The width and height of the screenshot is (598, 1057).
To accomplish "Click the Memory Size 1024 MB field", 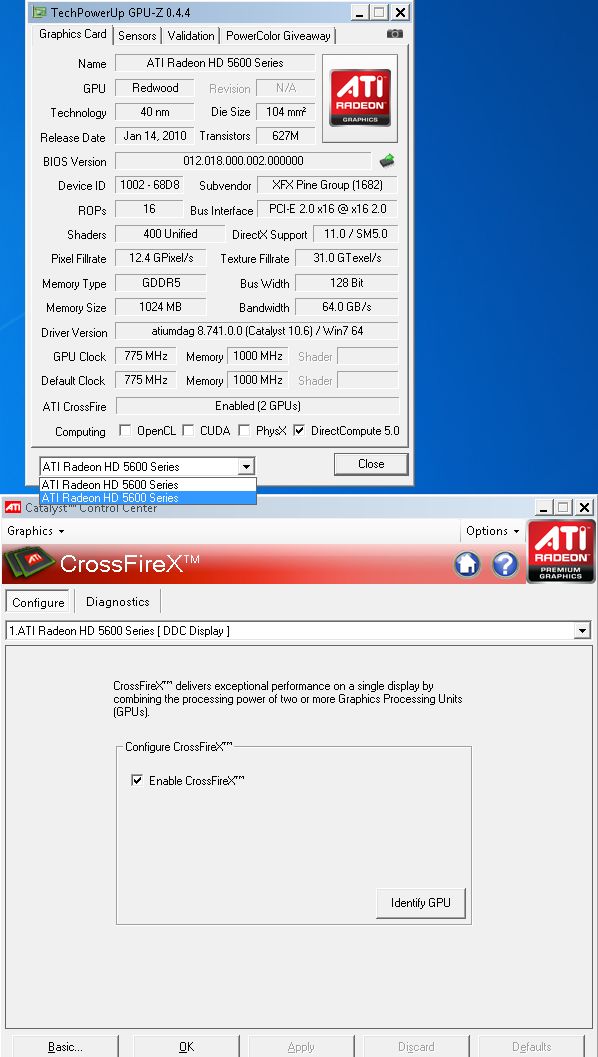I will pyautogui.click(x=160, y=307).
